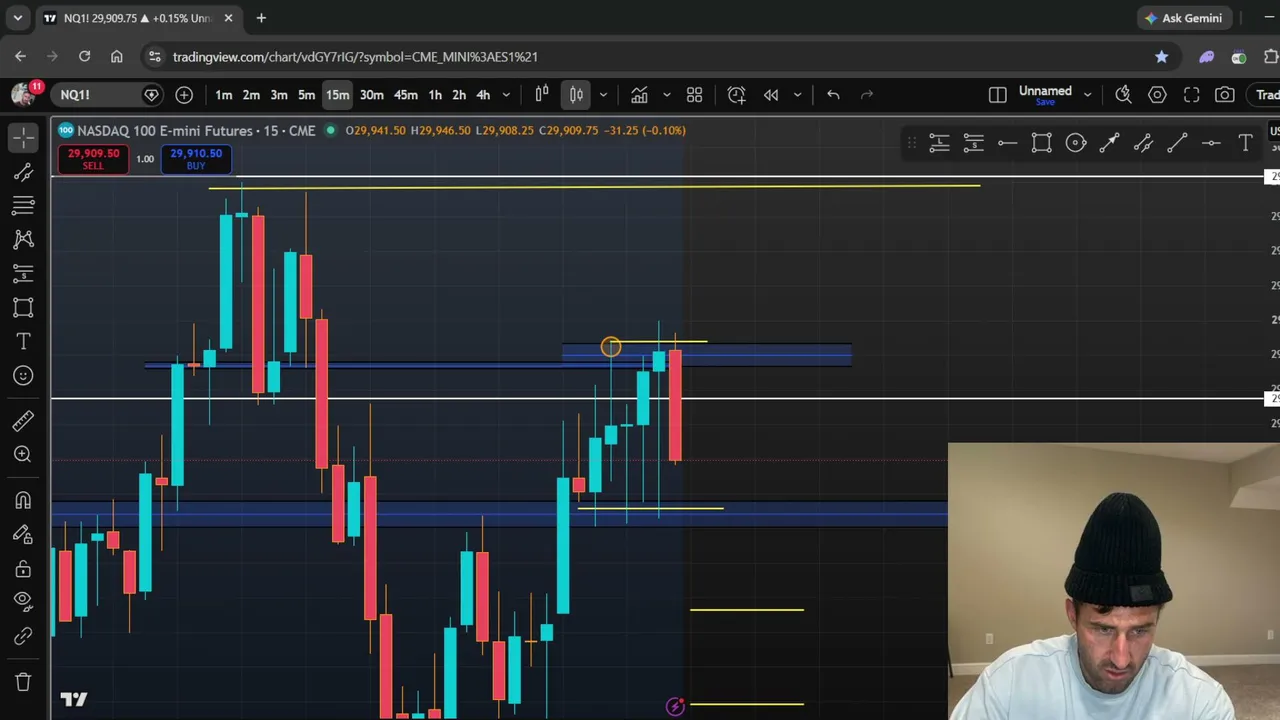Open the chart patterns tool in left sidebar
The image size is (1280, 720).
coord(23,239)
